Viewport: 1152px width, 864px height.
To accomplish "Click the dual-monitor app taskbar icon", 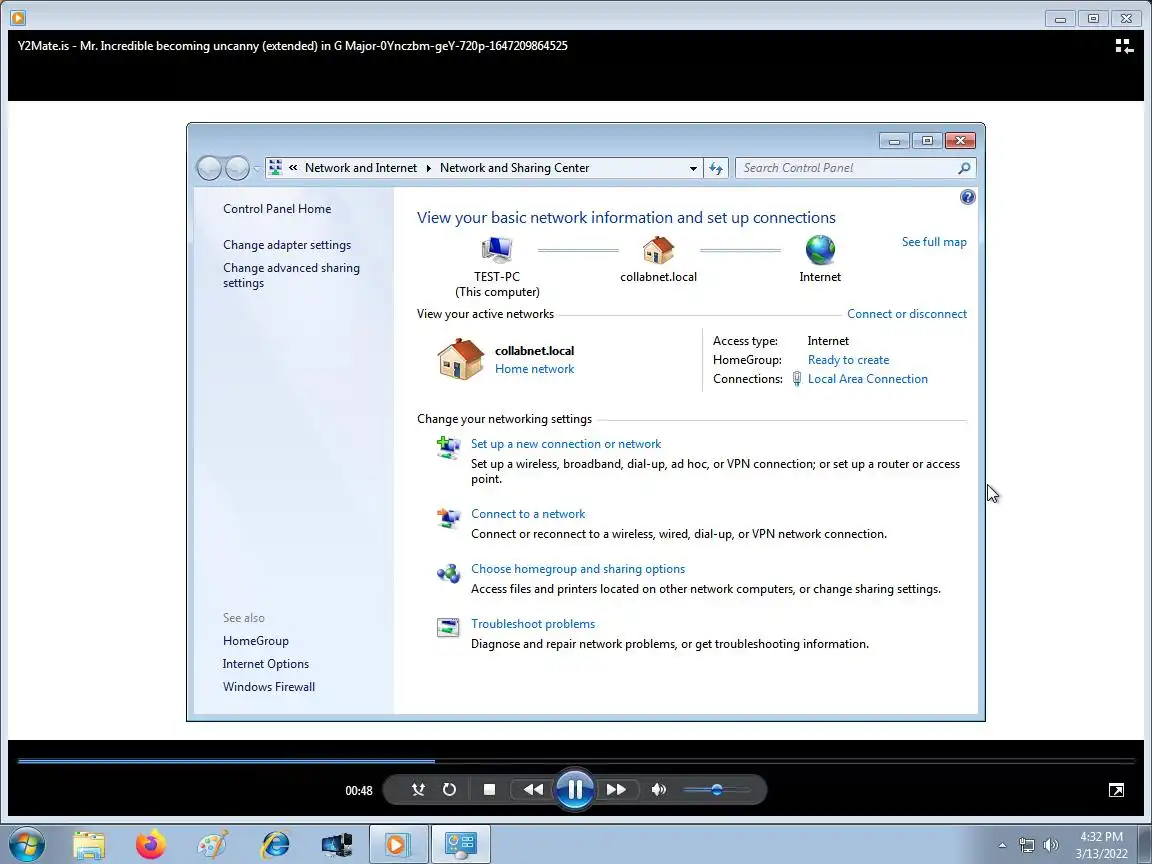I will click(337, 844).
